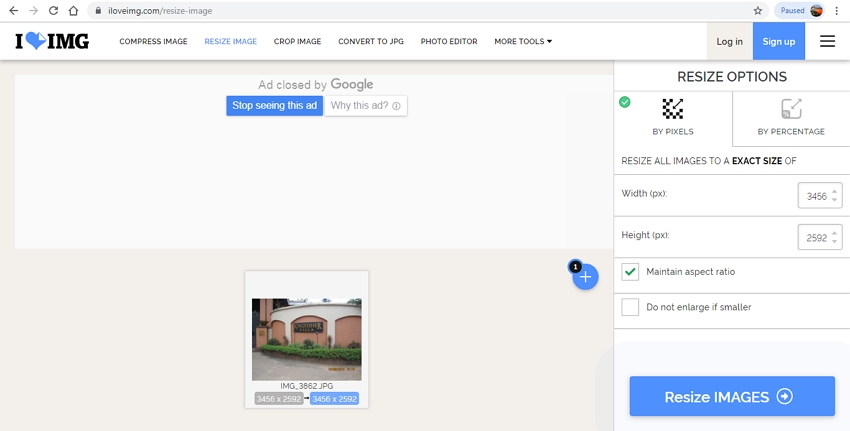Screen dimensions: 850x431
Task: Click the blue add more images plus button
Action: pyautogui.click(x=585, y=278)
